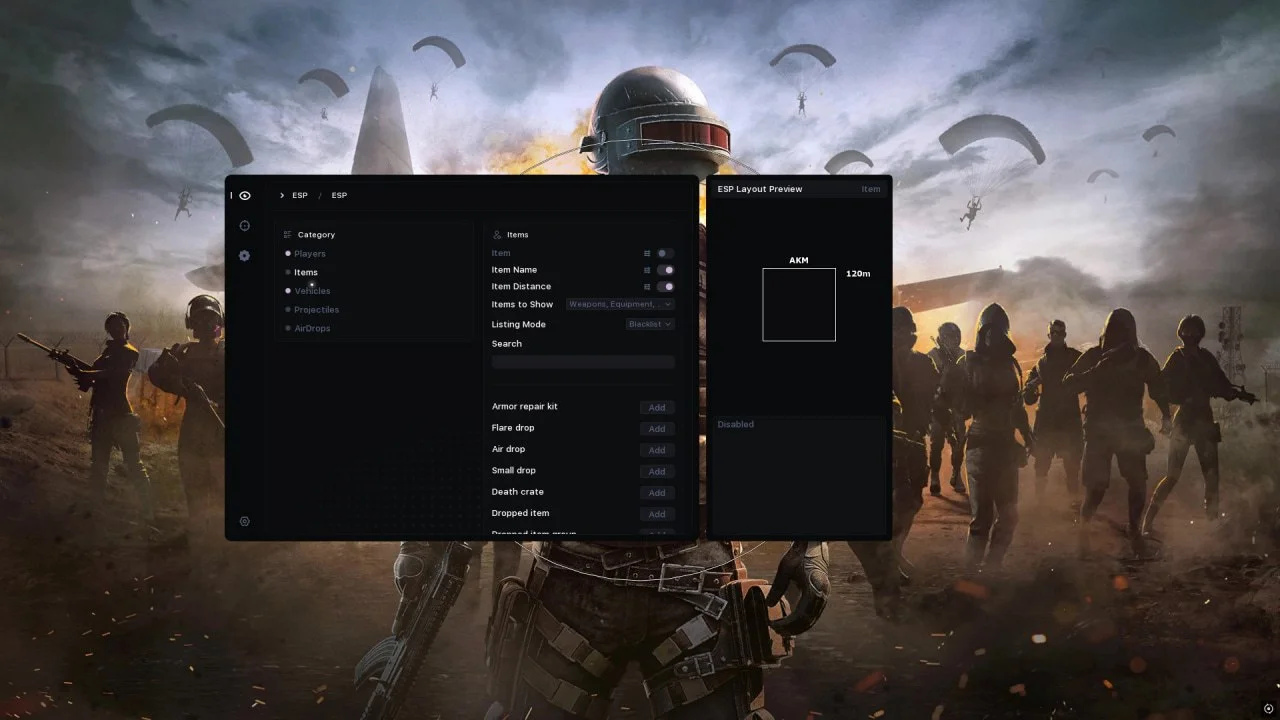Enable the Item toggle switch
Viewport: 1280px width, 720px height.
[665, 254]
